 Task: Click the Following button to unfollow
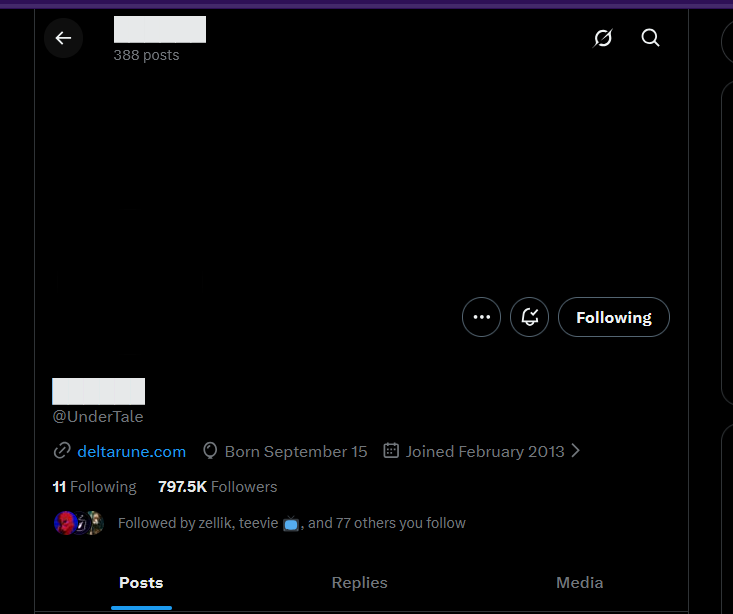coord(614,317)
